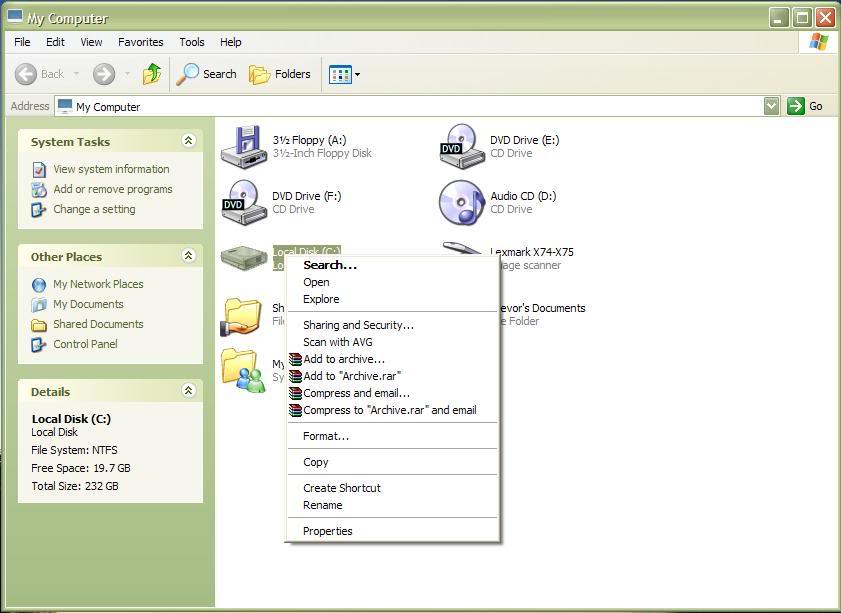Open the Search toolbar button

207,74
